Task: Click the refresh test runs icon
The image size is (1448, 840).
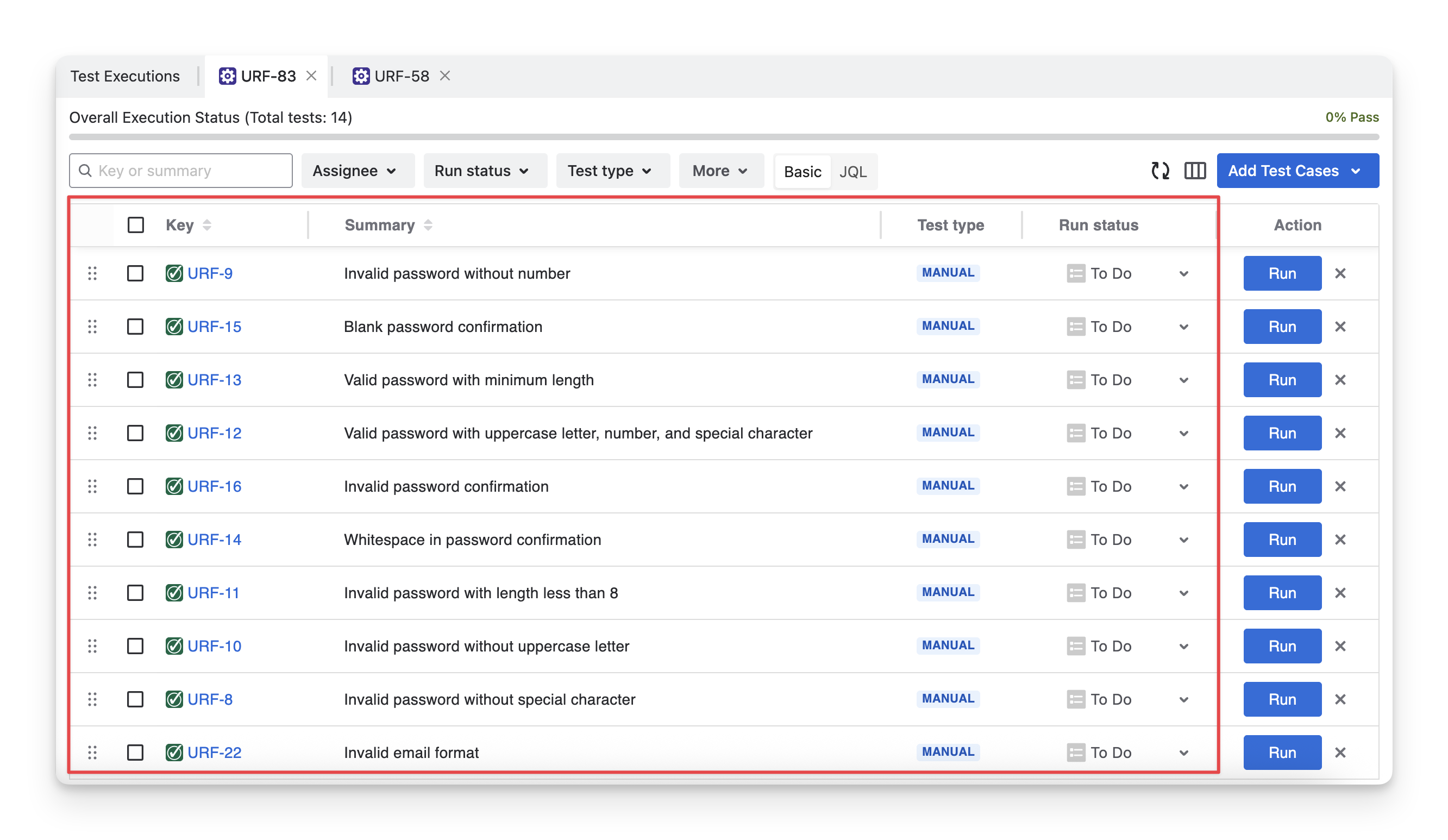Action: click(1160, 171)
